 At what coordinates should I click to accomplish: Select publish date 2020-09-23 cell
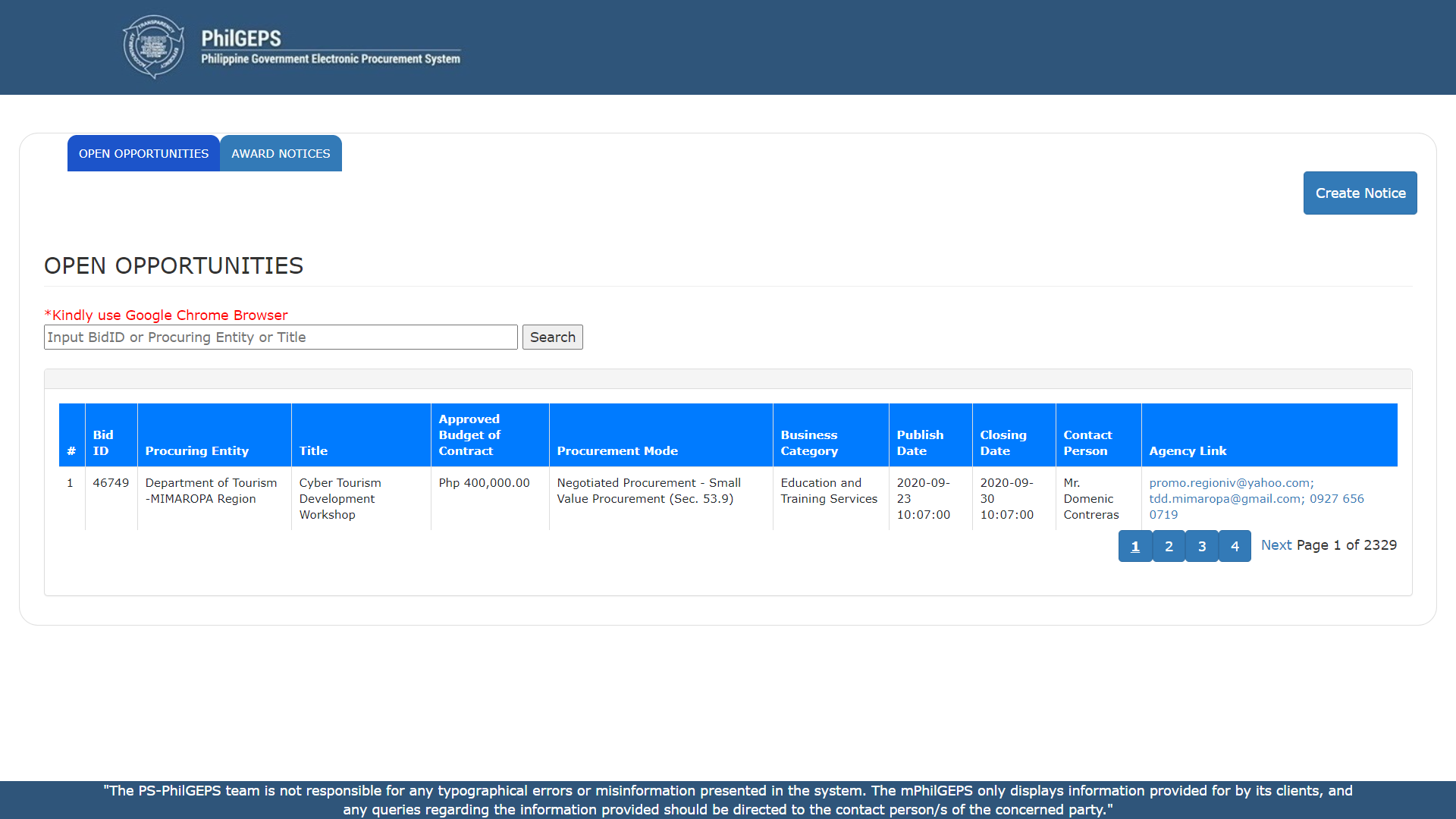coord(930,498)
